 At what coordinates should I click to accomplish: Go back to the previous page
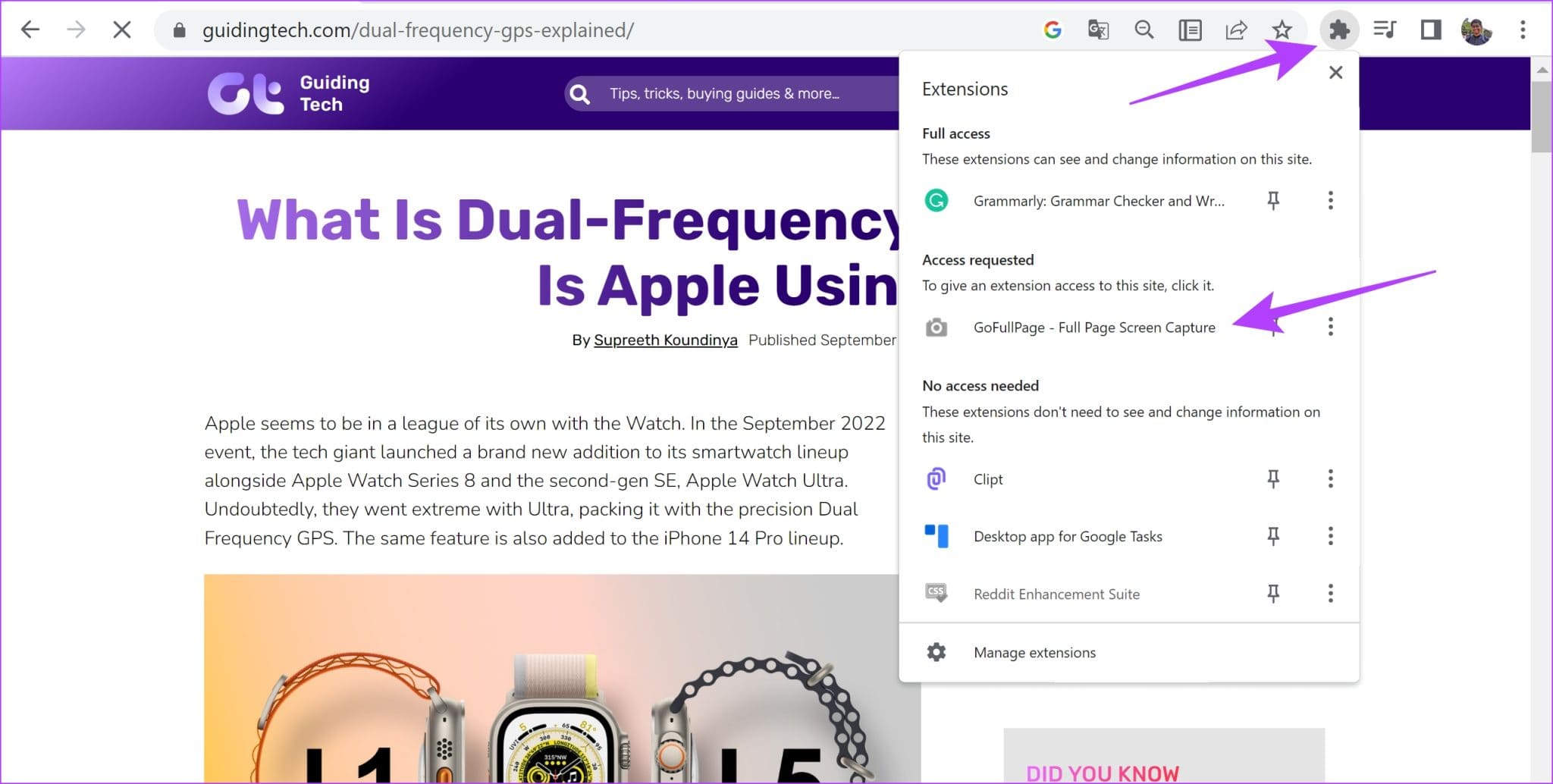30,30
